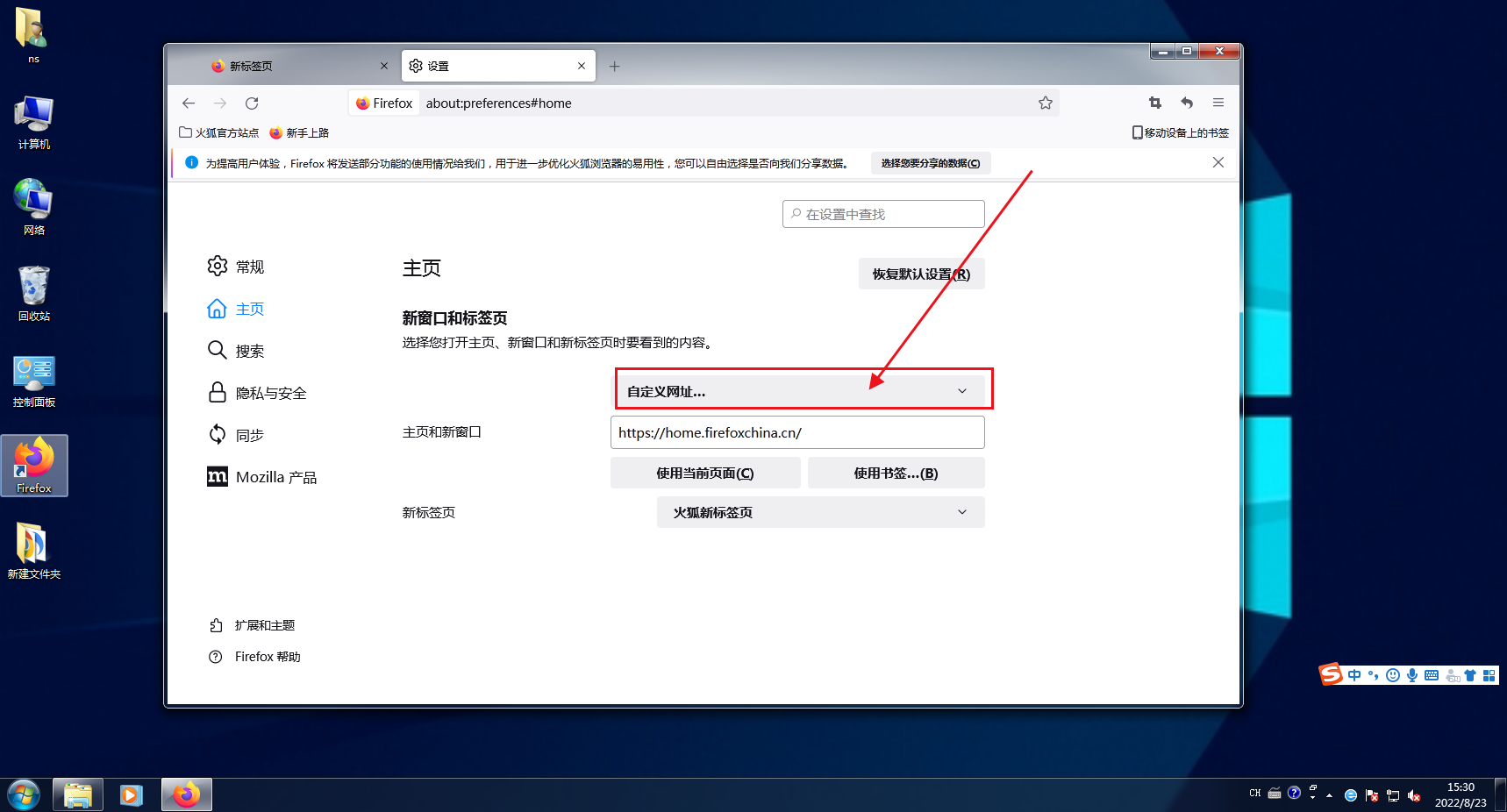Click the Firefox identity icon in address bar
1507x812 pixels.
pos(384,103)
